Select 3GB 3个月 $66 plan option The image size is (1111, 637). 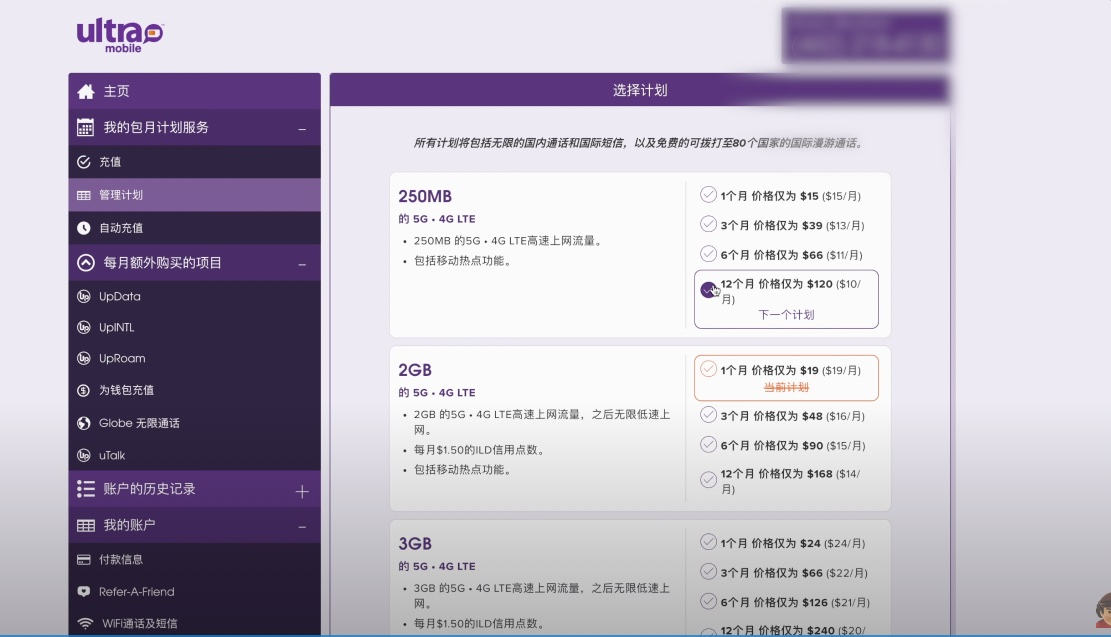pyautogui.click(x=709, y=571)
